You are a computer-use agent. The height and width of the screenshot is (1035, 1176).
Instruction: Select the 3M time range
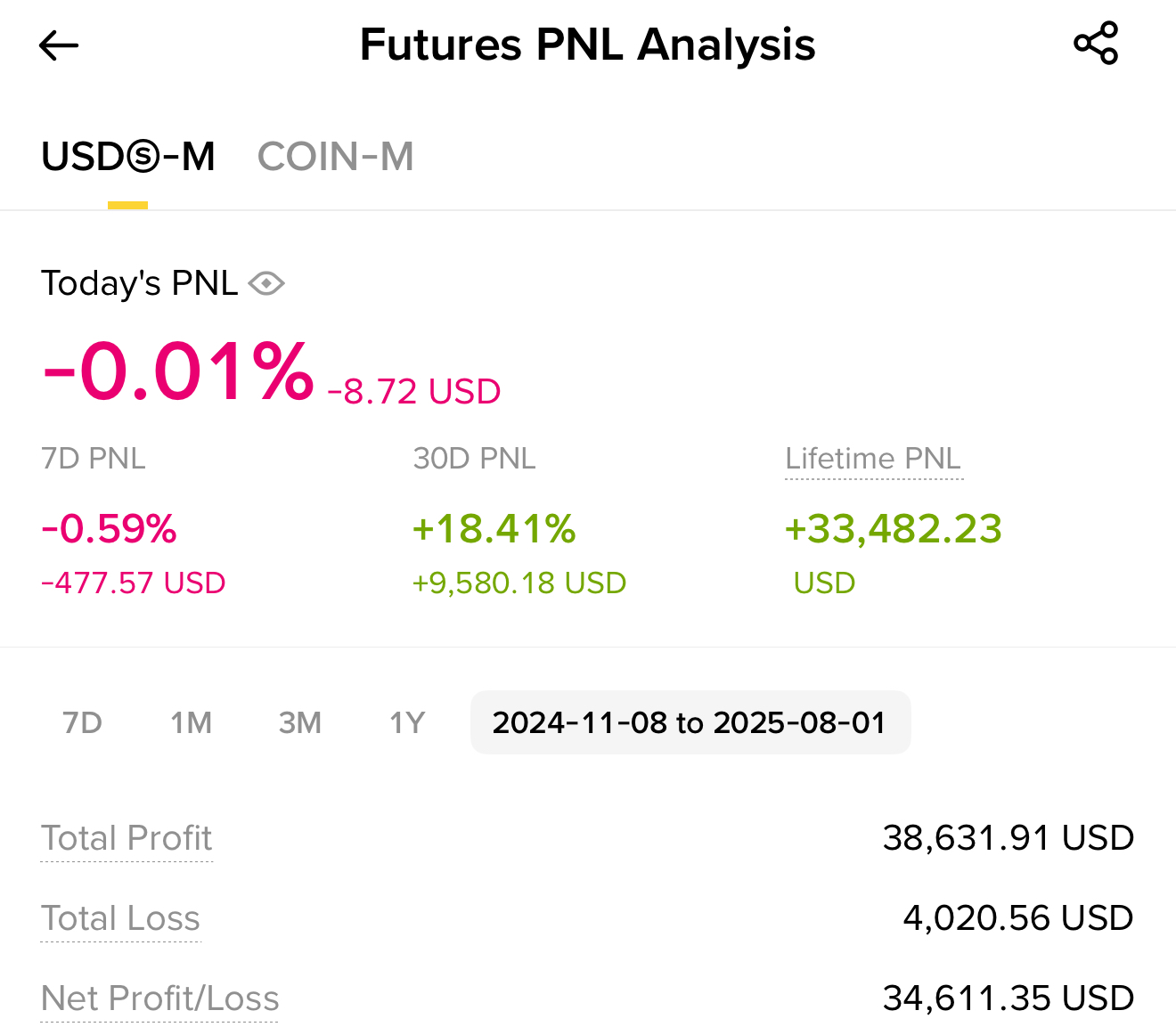click(300, 722)
